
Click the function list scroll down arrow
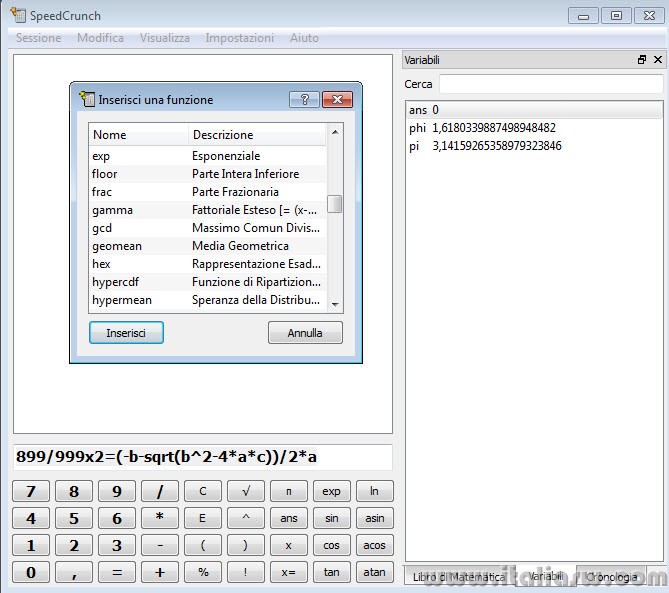point(335,304)
